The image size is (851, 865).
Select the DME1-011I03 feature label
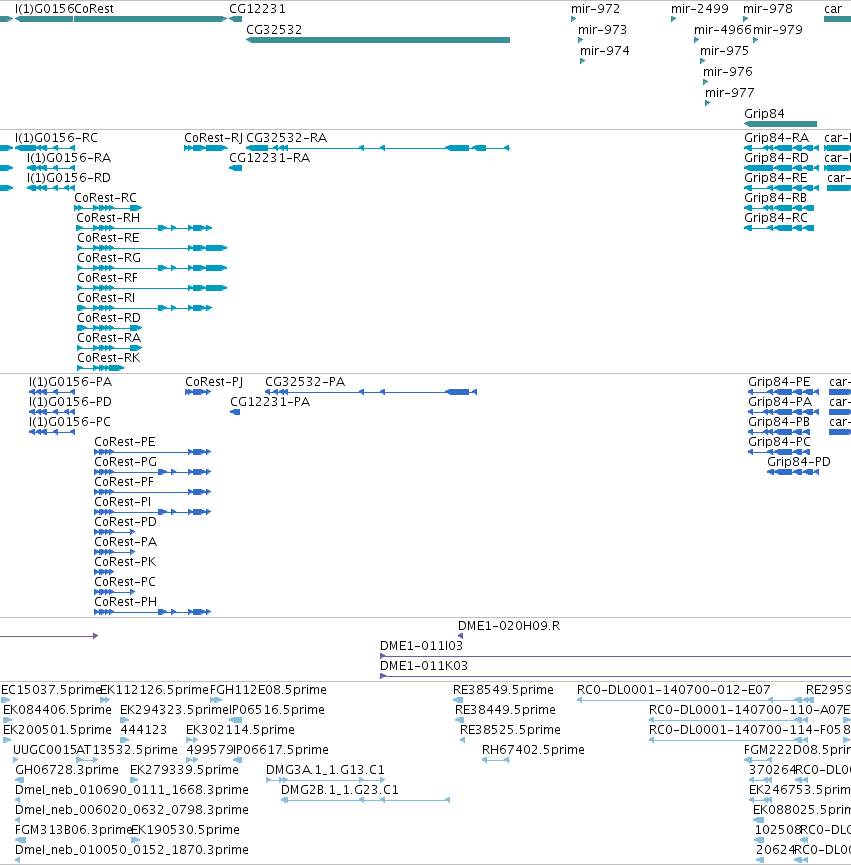pos(421,645)
